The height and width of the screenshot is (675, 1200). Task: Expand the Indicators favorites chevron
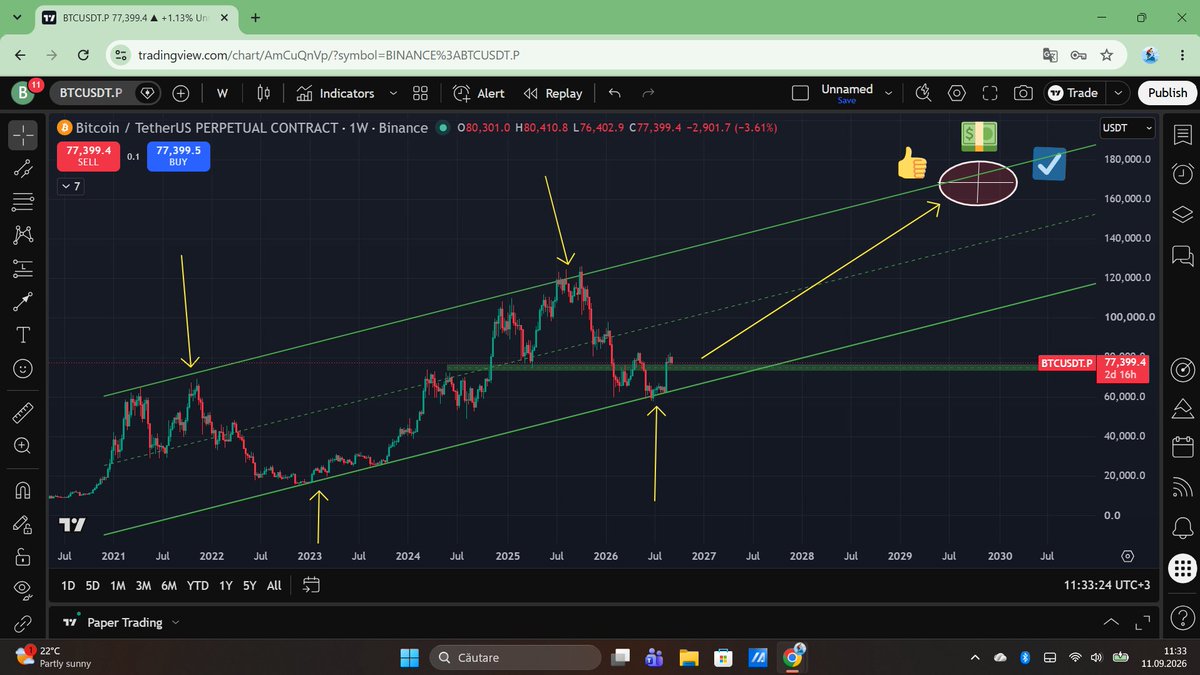(393, 93)
